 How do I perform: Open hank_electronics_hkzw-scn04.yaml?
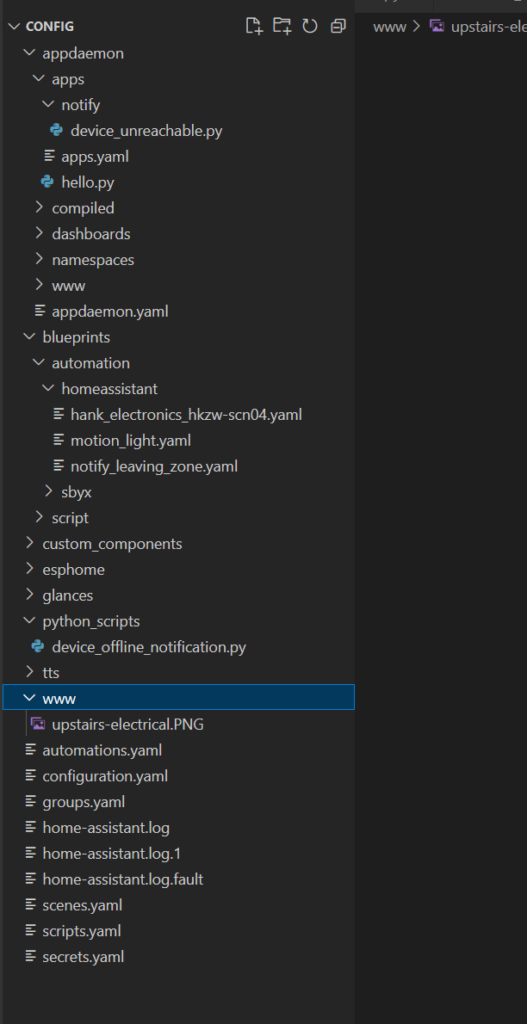pos(186,415)
